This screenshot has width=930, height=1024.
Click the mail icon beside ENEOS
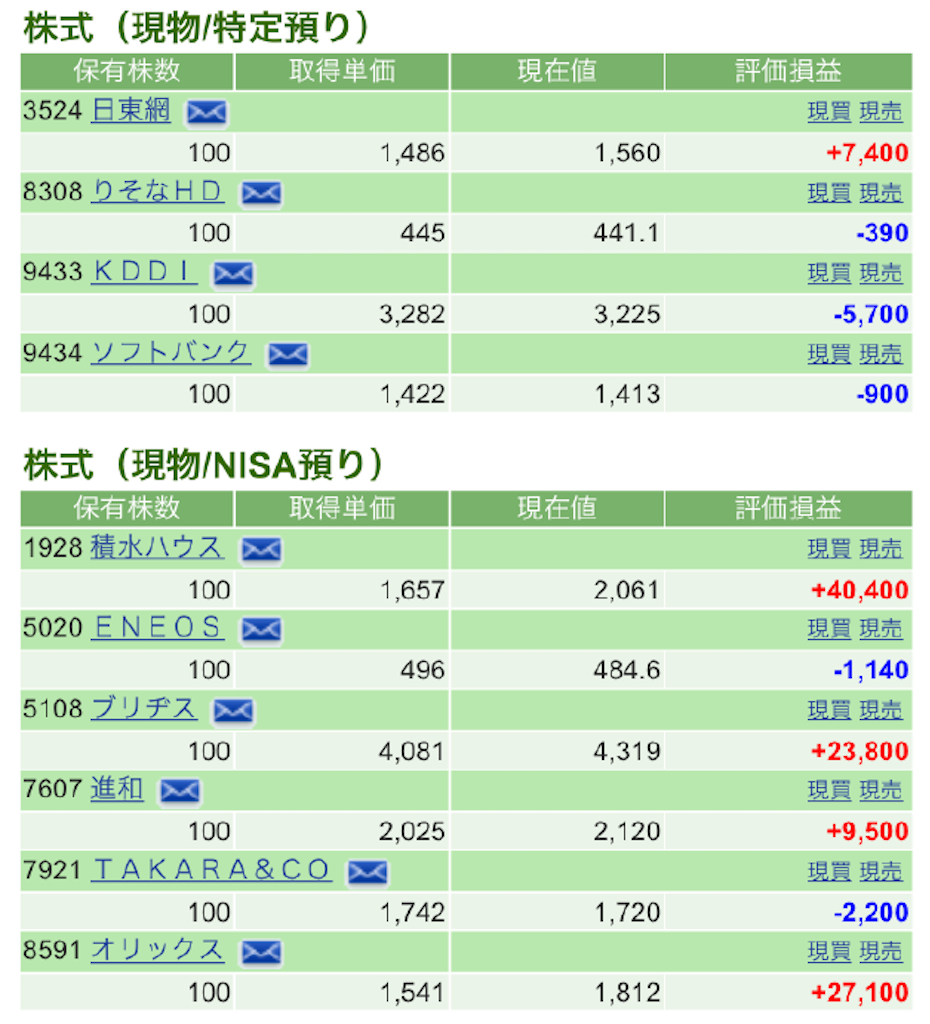point(261,630)
